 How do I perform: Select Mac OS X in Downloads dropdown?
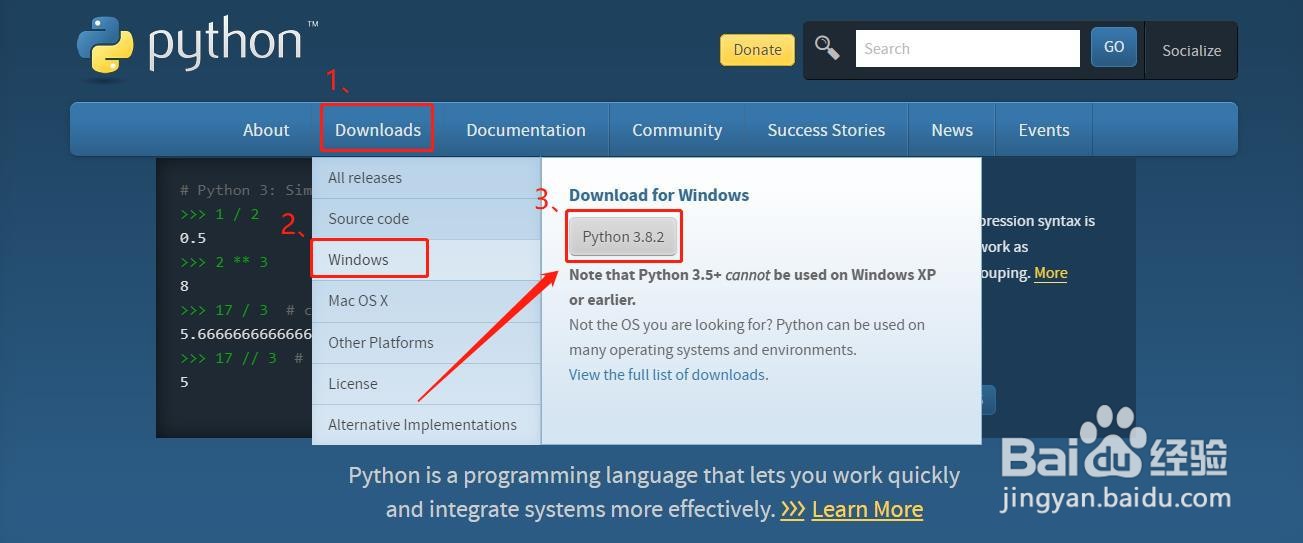427,301
